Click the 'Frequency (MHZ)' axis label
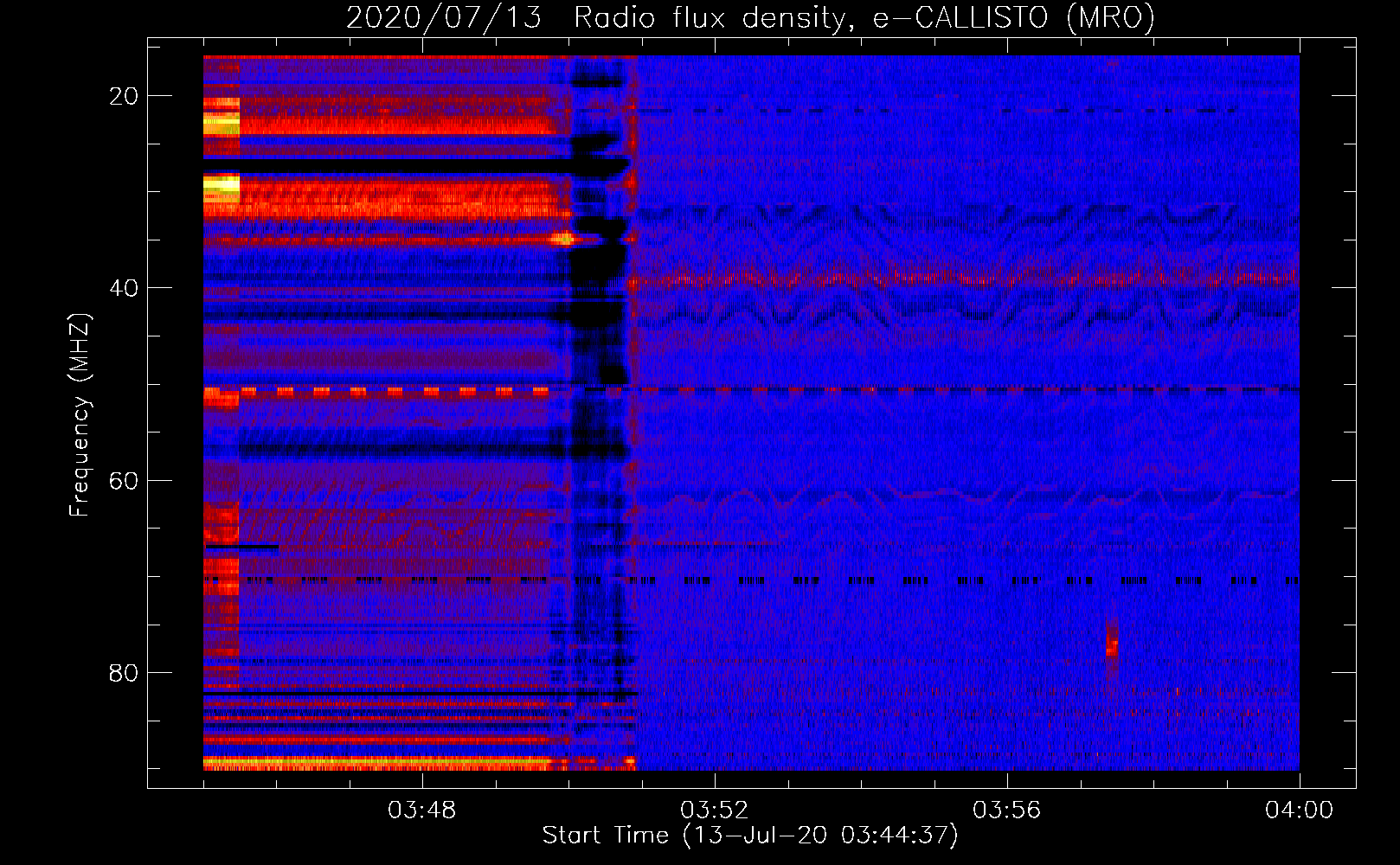The height and width of the screenshot is (865, 1400). click(x=80, y=414)
